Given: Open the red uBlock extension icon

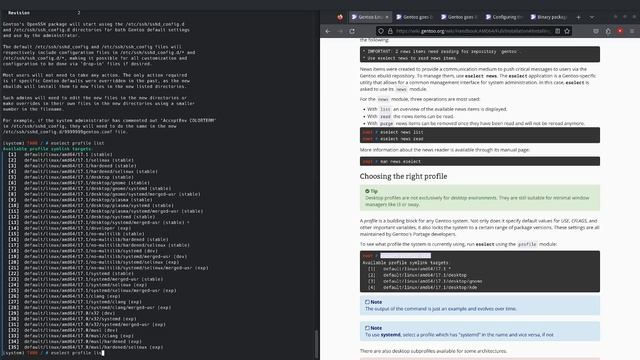Looking at the screenshot, I should pyautogui.click(x=620, y=31).
